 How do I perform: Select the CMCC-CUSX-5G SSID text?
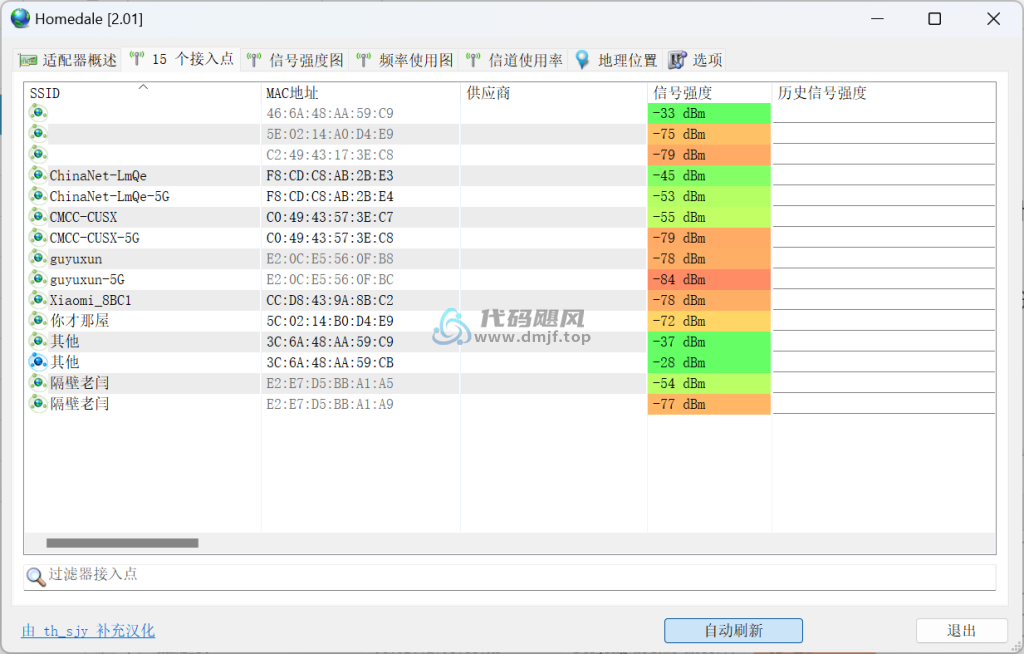95,238
